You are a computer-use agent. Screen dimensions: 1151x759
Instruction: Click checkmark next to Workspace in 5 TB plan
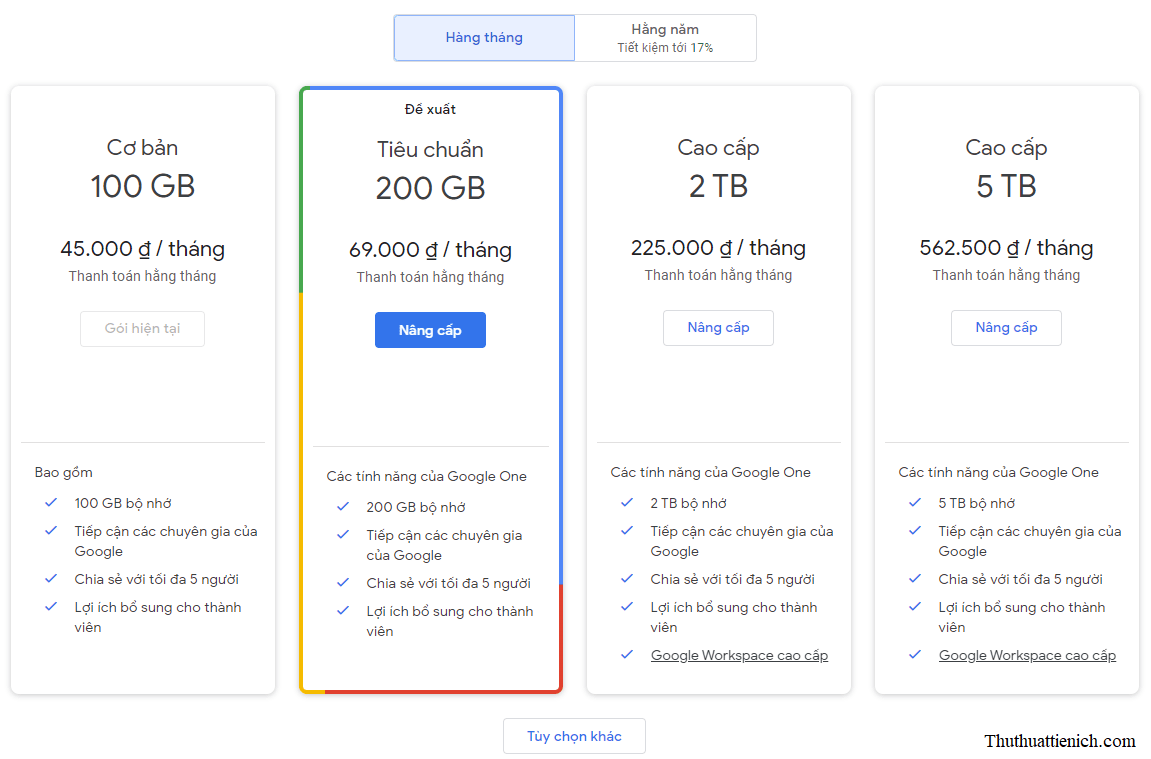tap(915, 654)
